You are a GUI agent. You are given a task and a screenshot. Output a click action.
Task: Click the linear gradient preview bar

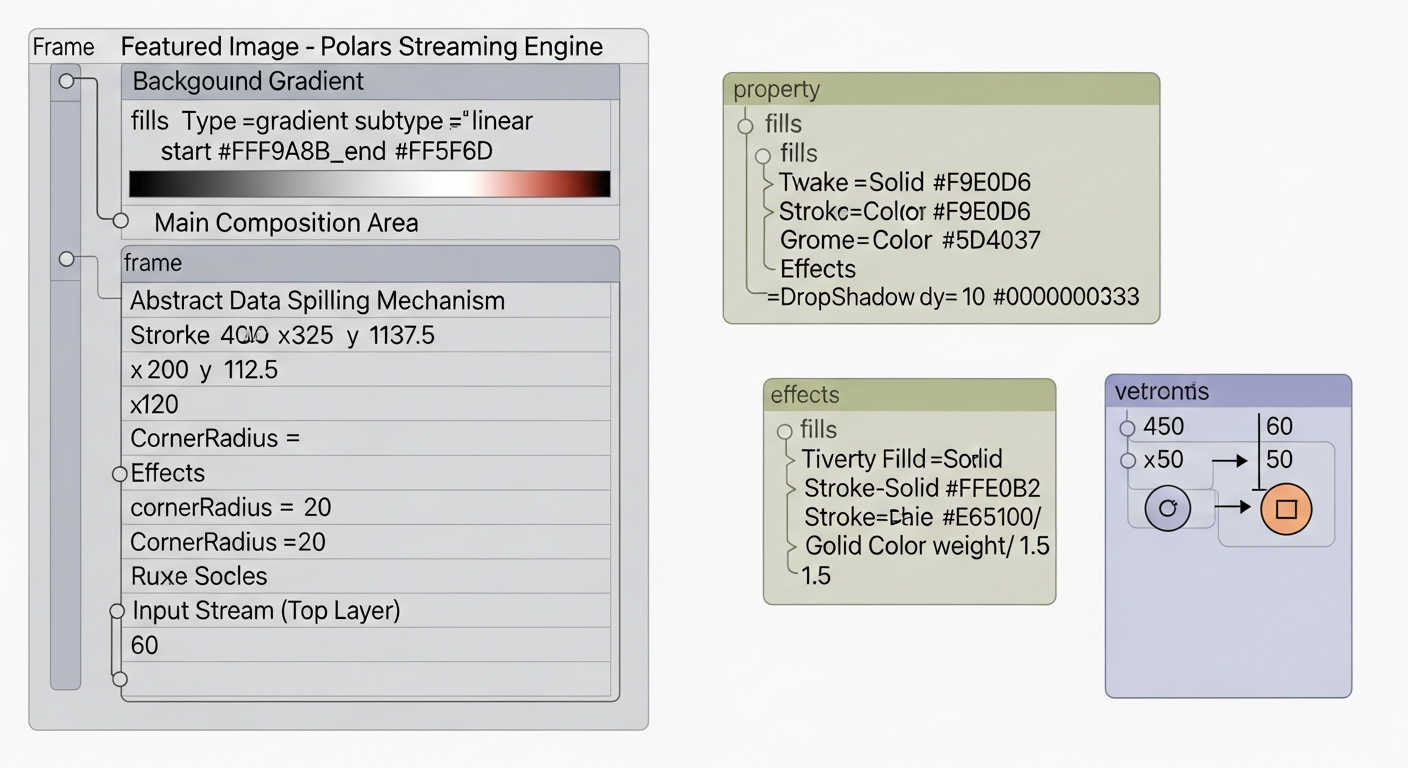[369, 183]
